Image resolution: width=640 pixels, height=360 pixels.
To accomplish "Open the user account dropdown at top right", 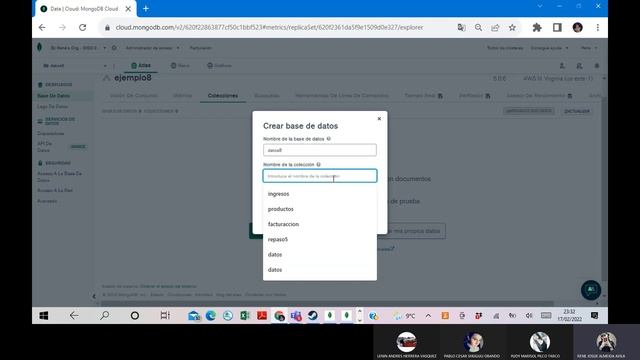I will tap(589, 48).
